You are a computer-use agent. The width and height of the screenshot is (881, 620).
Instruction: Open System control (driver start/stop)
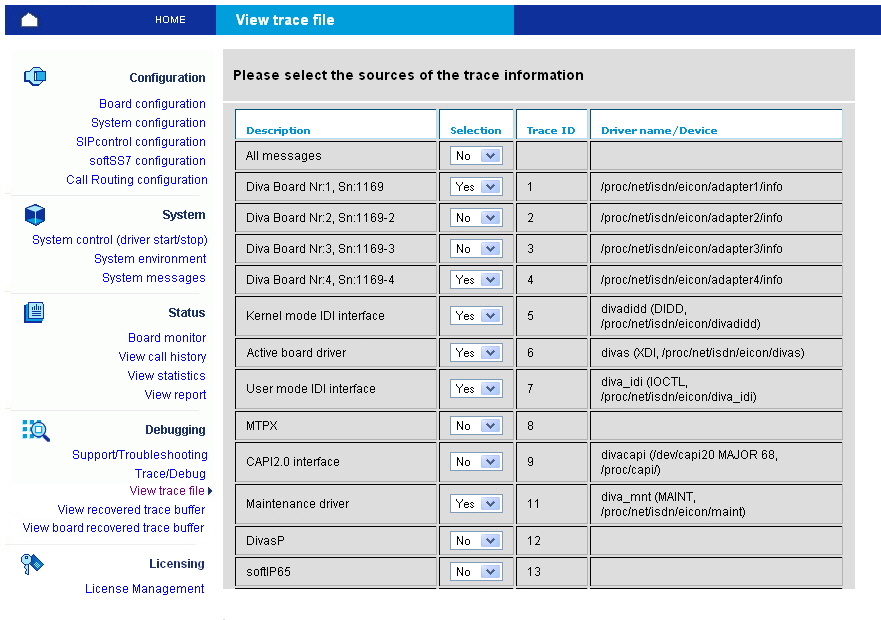(x=119, y=240)
